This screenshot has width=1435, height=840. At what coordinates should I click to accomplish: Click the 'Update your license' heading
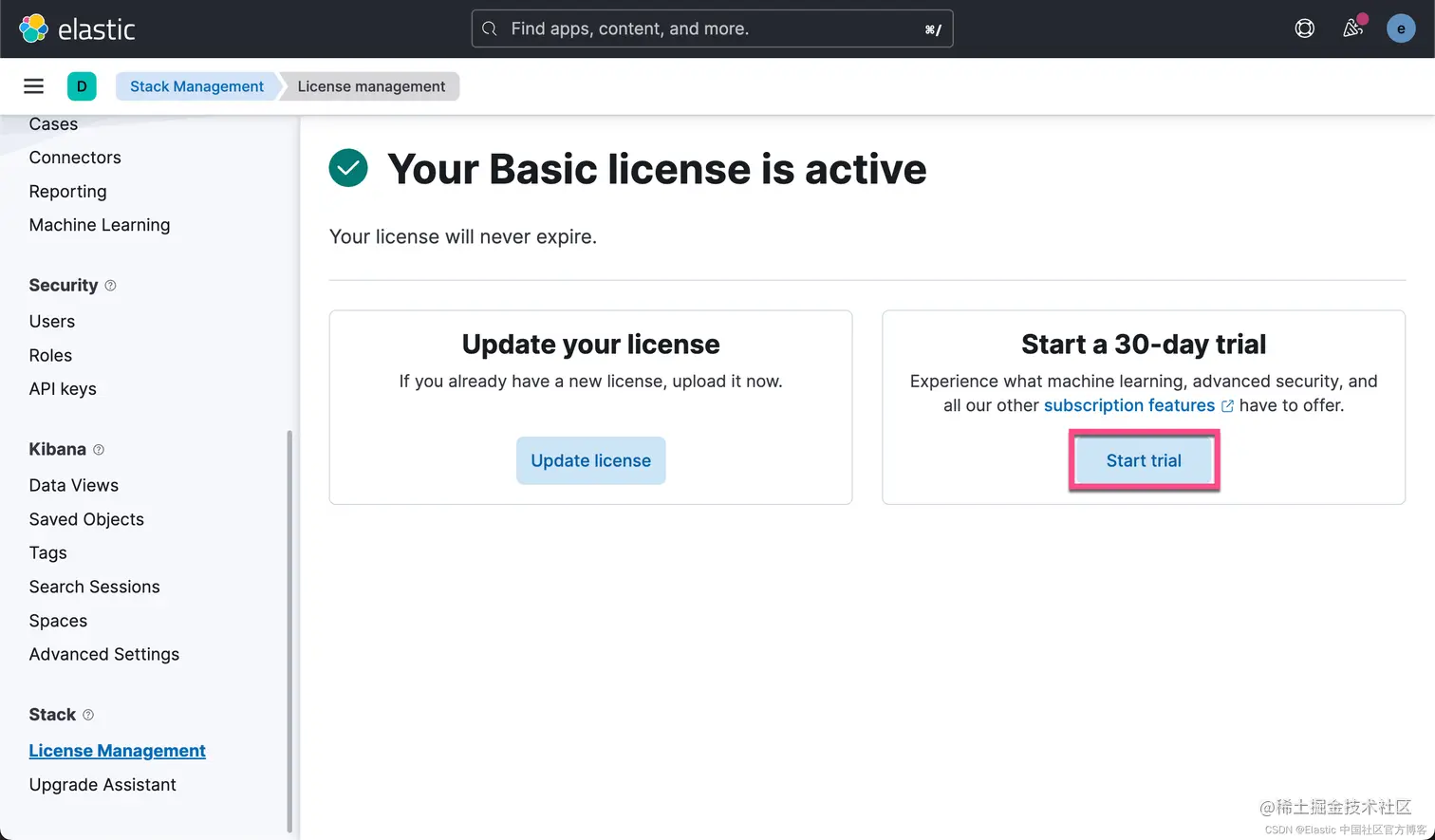tap(590, 345)
